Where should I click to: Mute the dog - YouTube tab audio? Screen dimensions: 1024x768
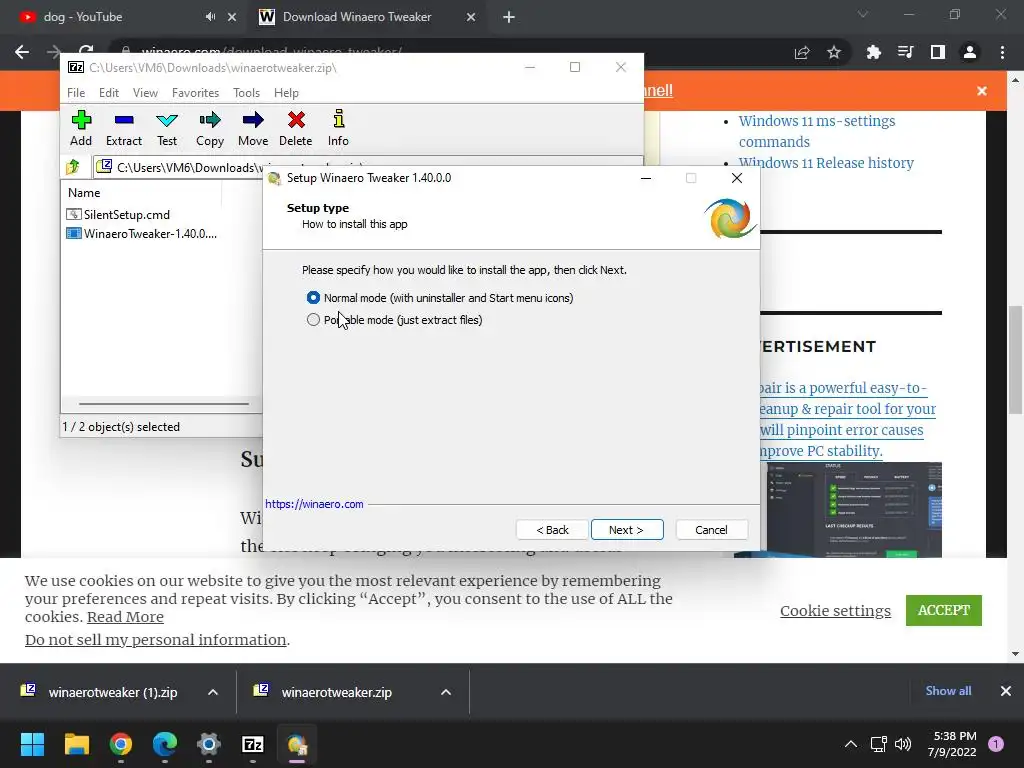point(210,17)
